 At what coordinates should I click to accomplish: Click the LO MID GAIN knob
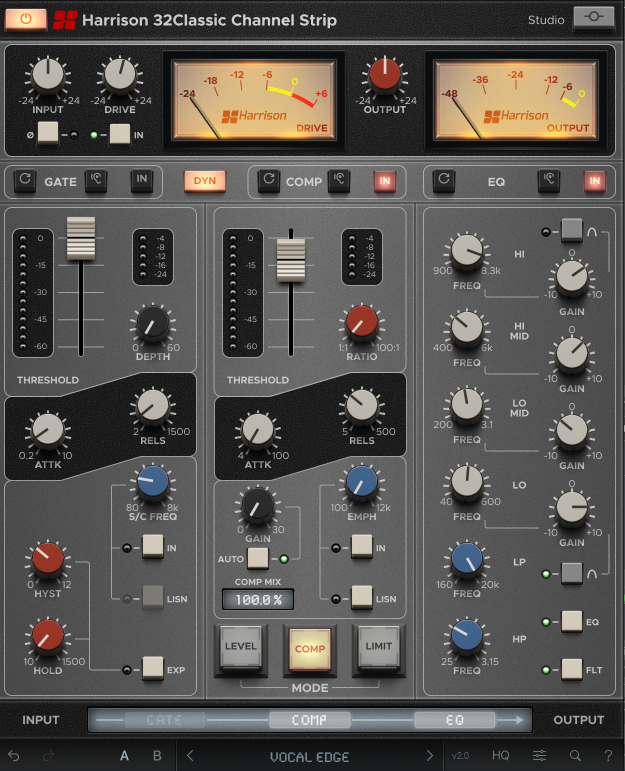click(572, 432)
